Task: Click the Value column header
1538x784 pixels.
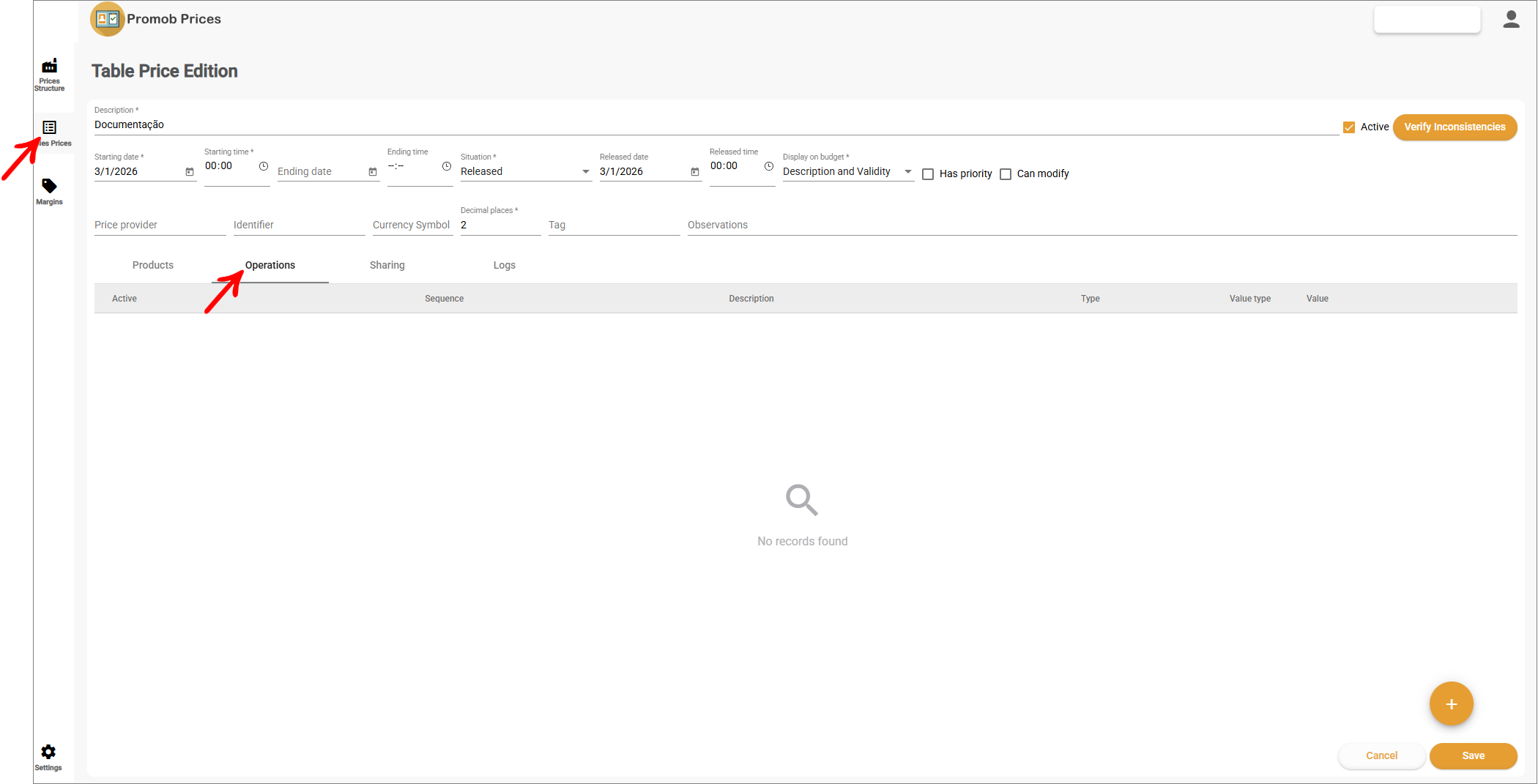Action: 1317,299
